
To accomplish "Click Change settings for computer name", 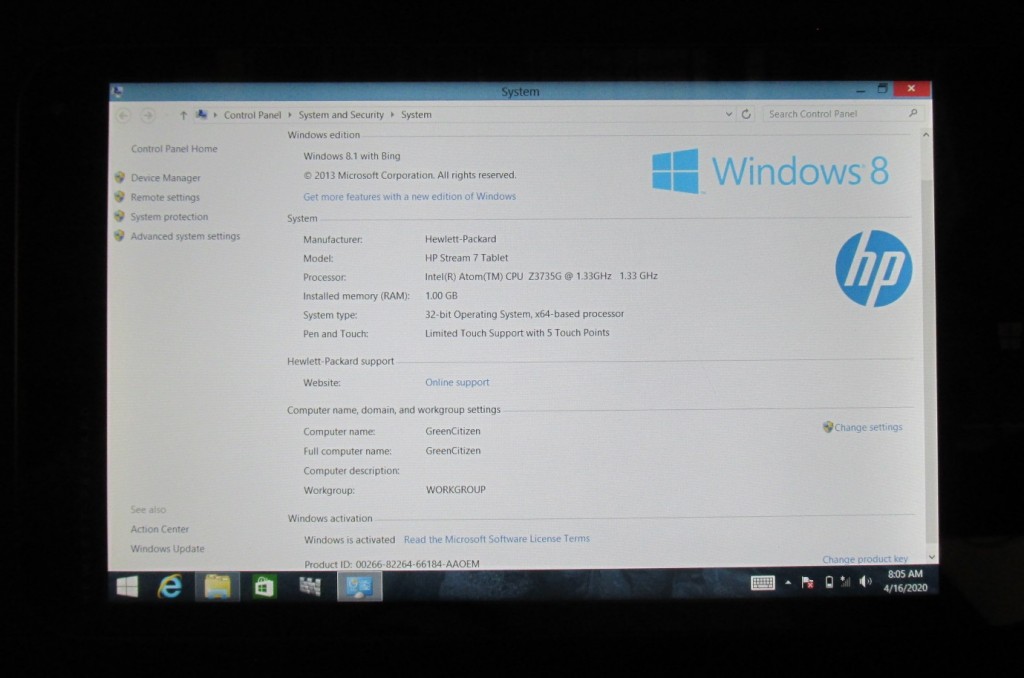I will [867, 427].
